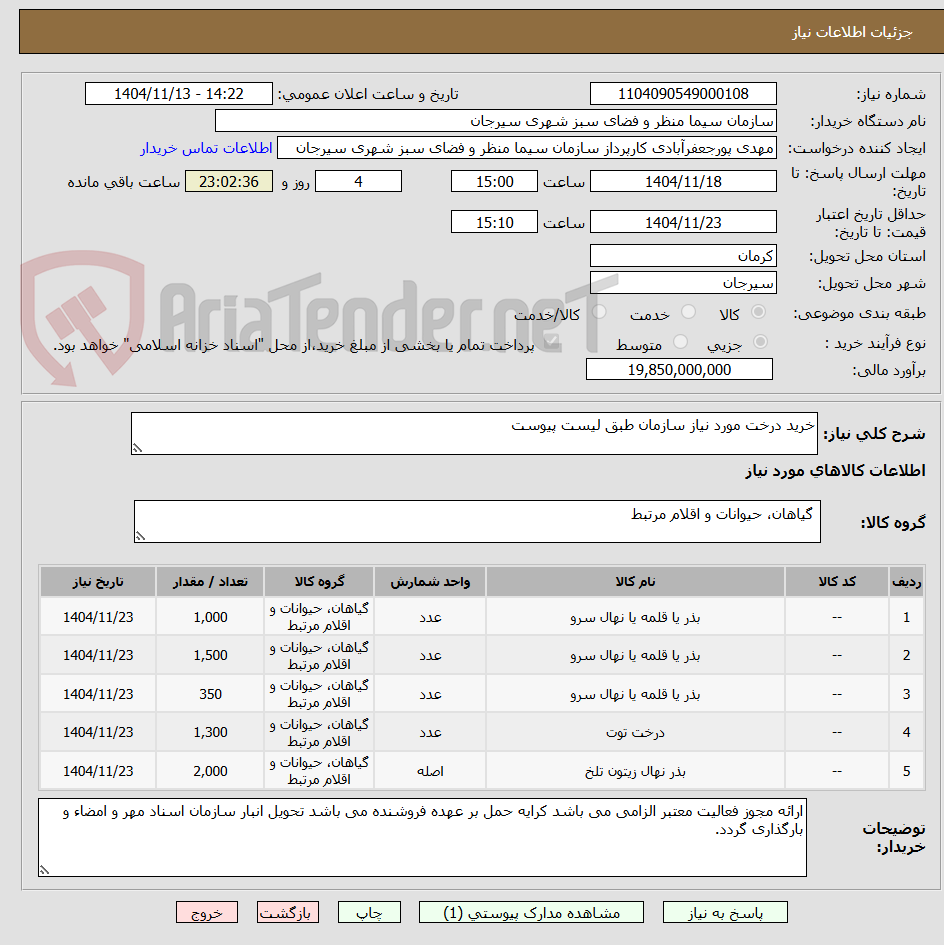
Task: Toggle the treasury bonds payment checkbox
Action: click(x=551, y=343)
